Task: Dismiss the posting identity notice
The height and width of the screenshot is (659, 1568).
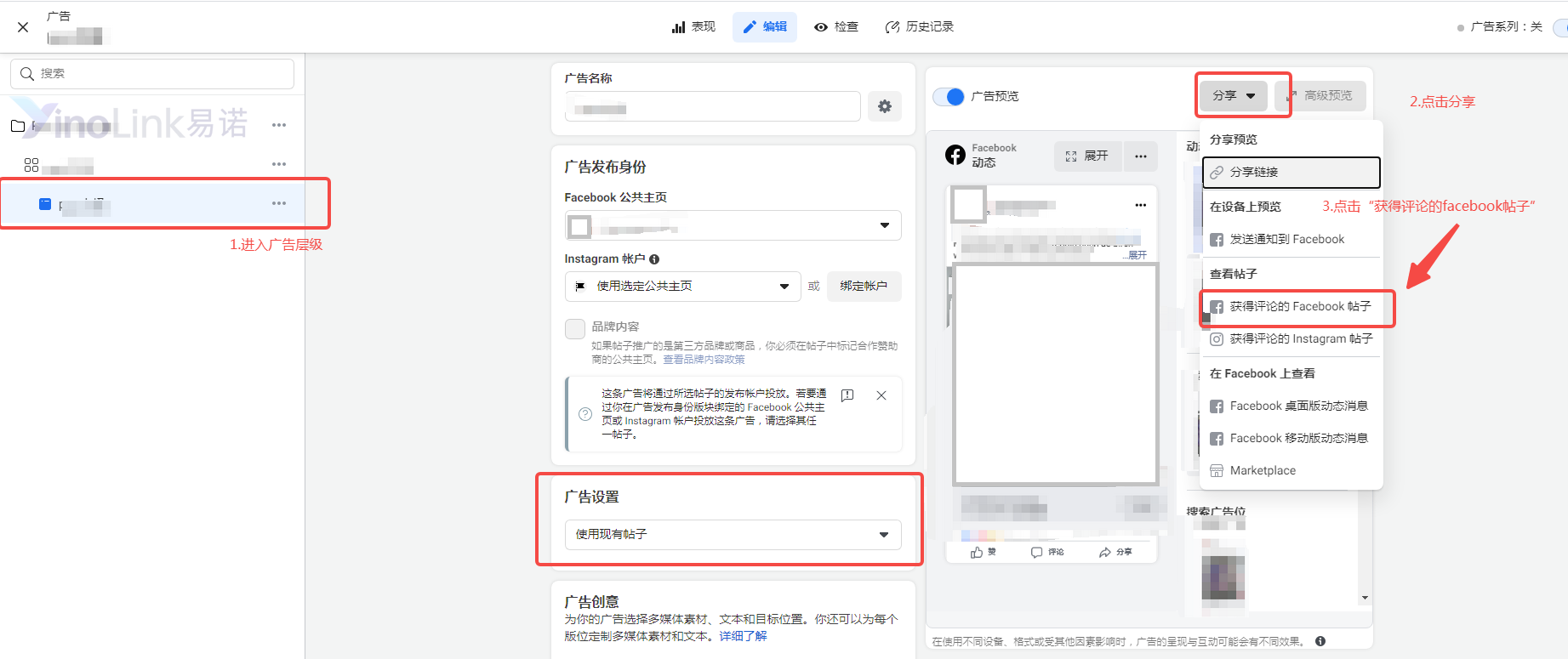Action: (881, 395)
